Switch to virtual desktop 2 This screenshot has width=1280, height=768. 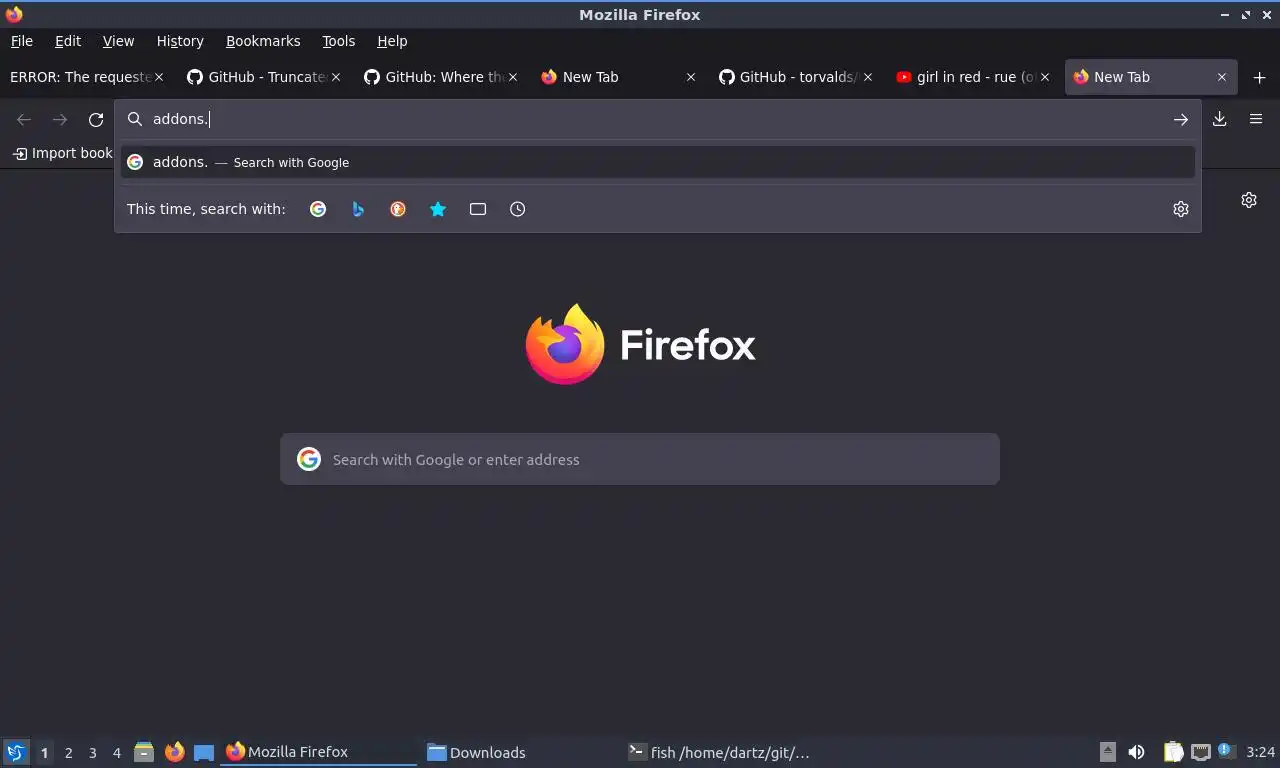(x=69, y=752)
